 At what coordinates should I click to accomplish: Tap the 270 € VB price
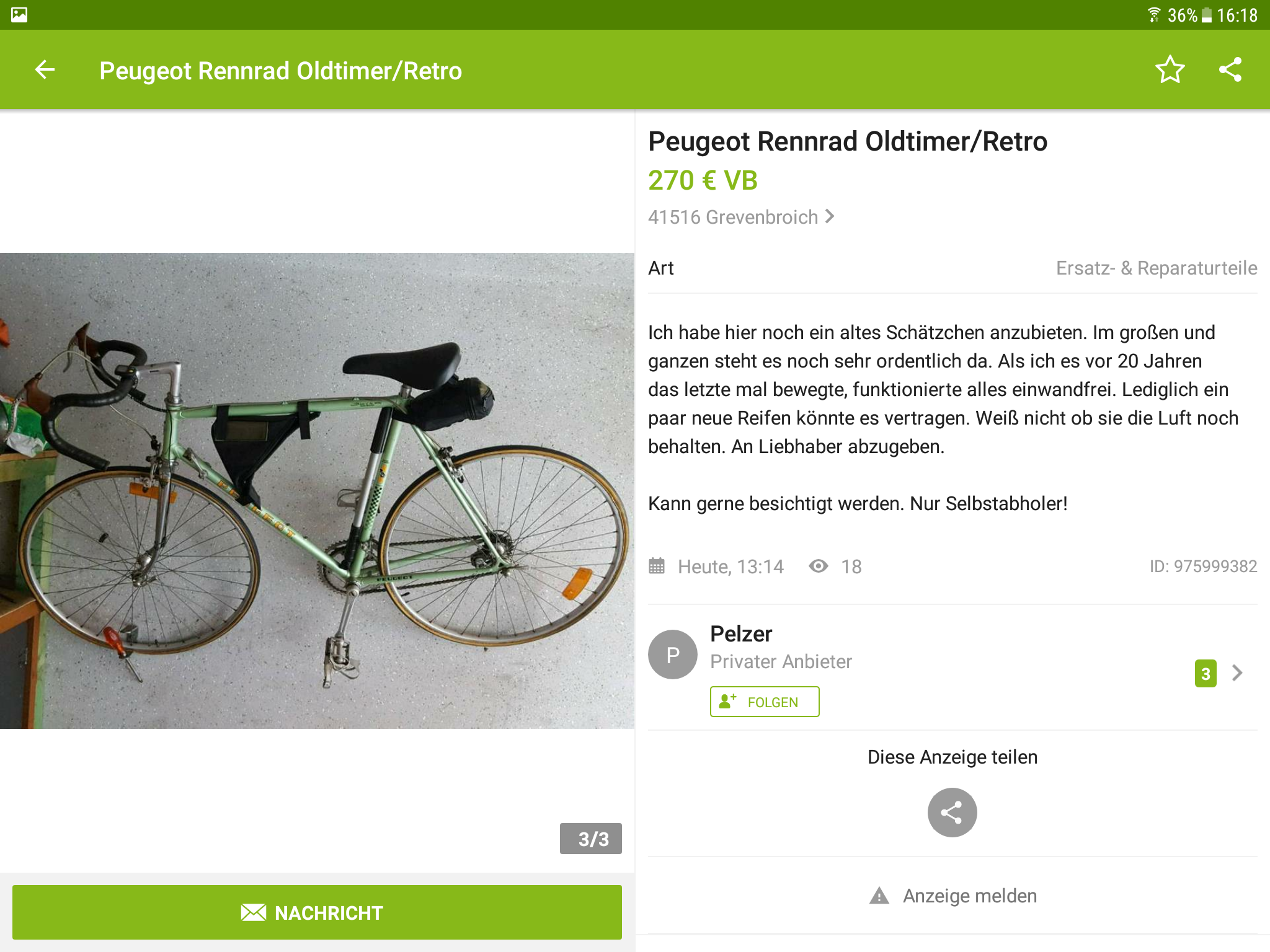703,180
